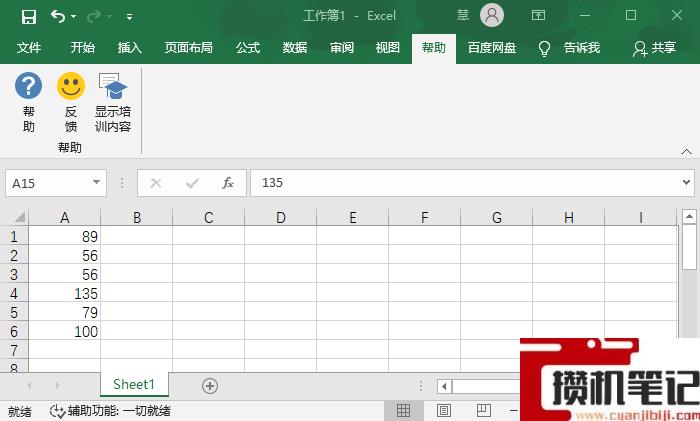Screen dimensions: 700x421
Task: Open ribbon display options
Action: (538, 15)
